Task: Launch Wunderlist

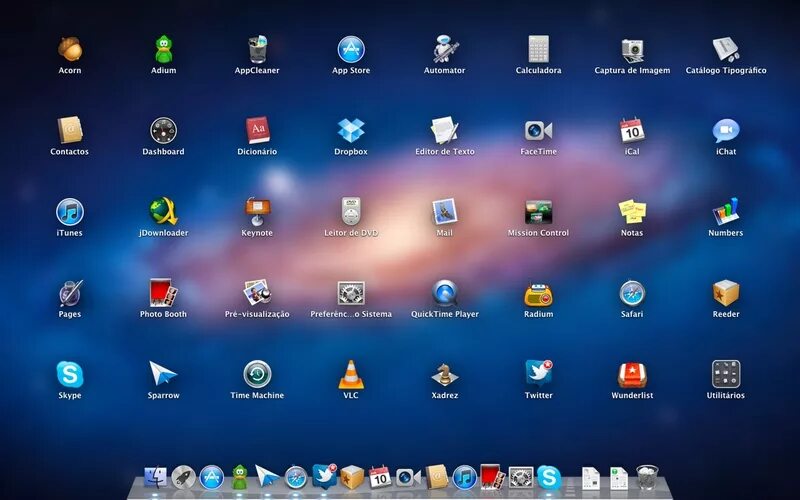Action: point(632,375)
